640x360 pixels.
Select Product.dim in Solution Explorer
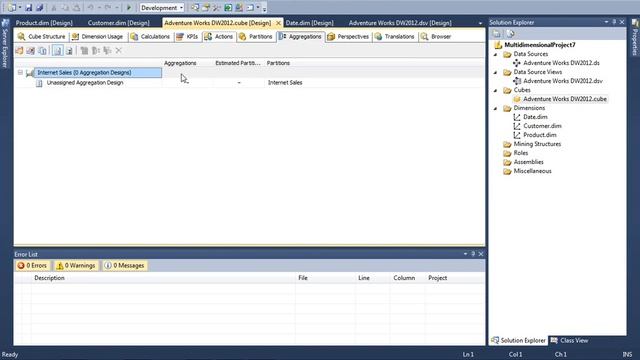click(540, 135)
